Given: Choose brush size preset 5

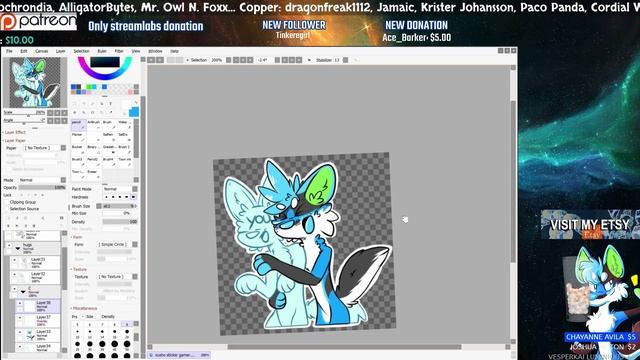Looking at the screenshot, I should click(x=77, y=325).
